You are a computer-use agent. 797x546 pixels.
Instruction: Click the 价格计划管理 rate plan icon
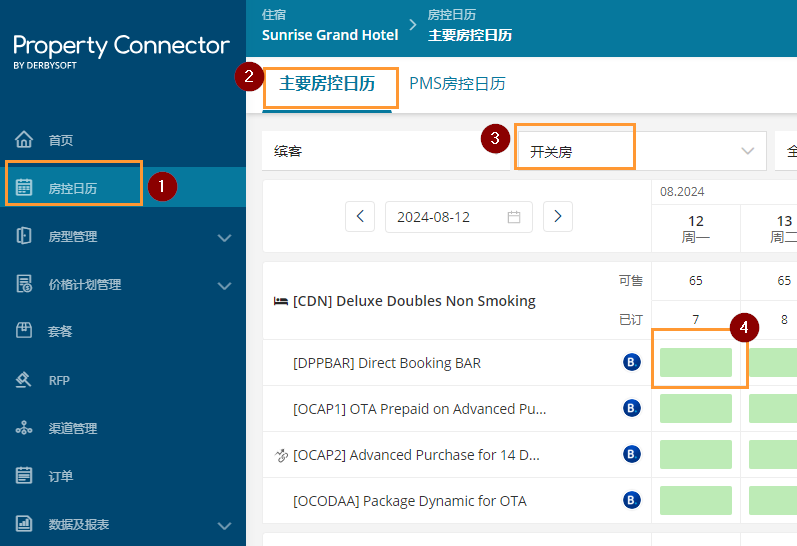click(24, 284)
